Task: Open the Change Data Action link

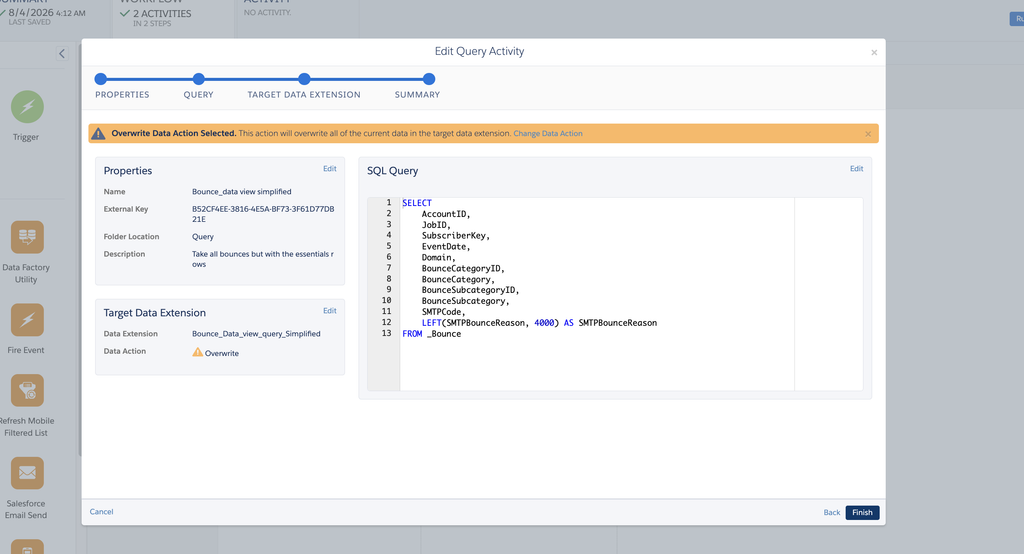Action: [548, 133]
